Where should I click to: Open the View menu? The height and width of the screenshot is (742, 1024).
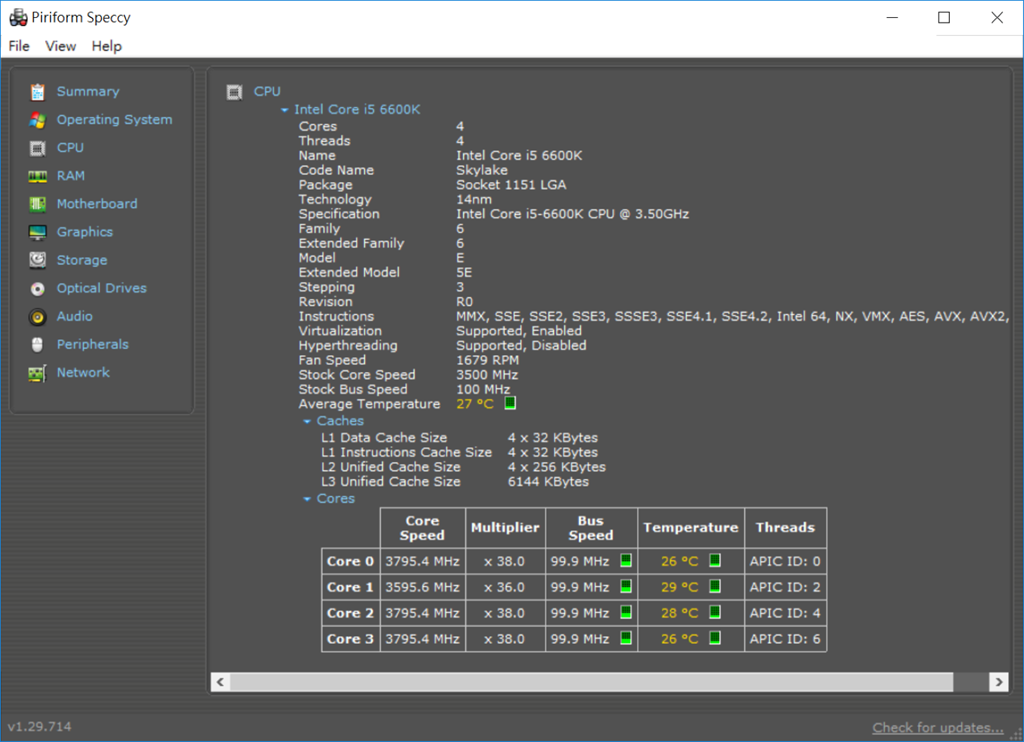coord(60,46)
